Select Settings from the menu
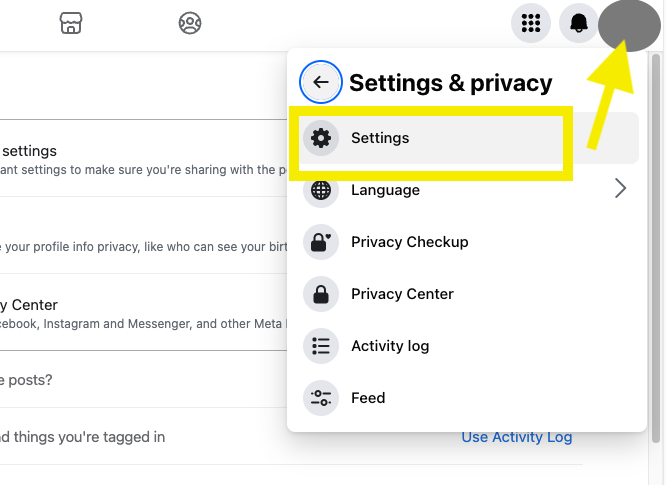 click(x=381, y=138)
